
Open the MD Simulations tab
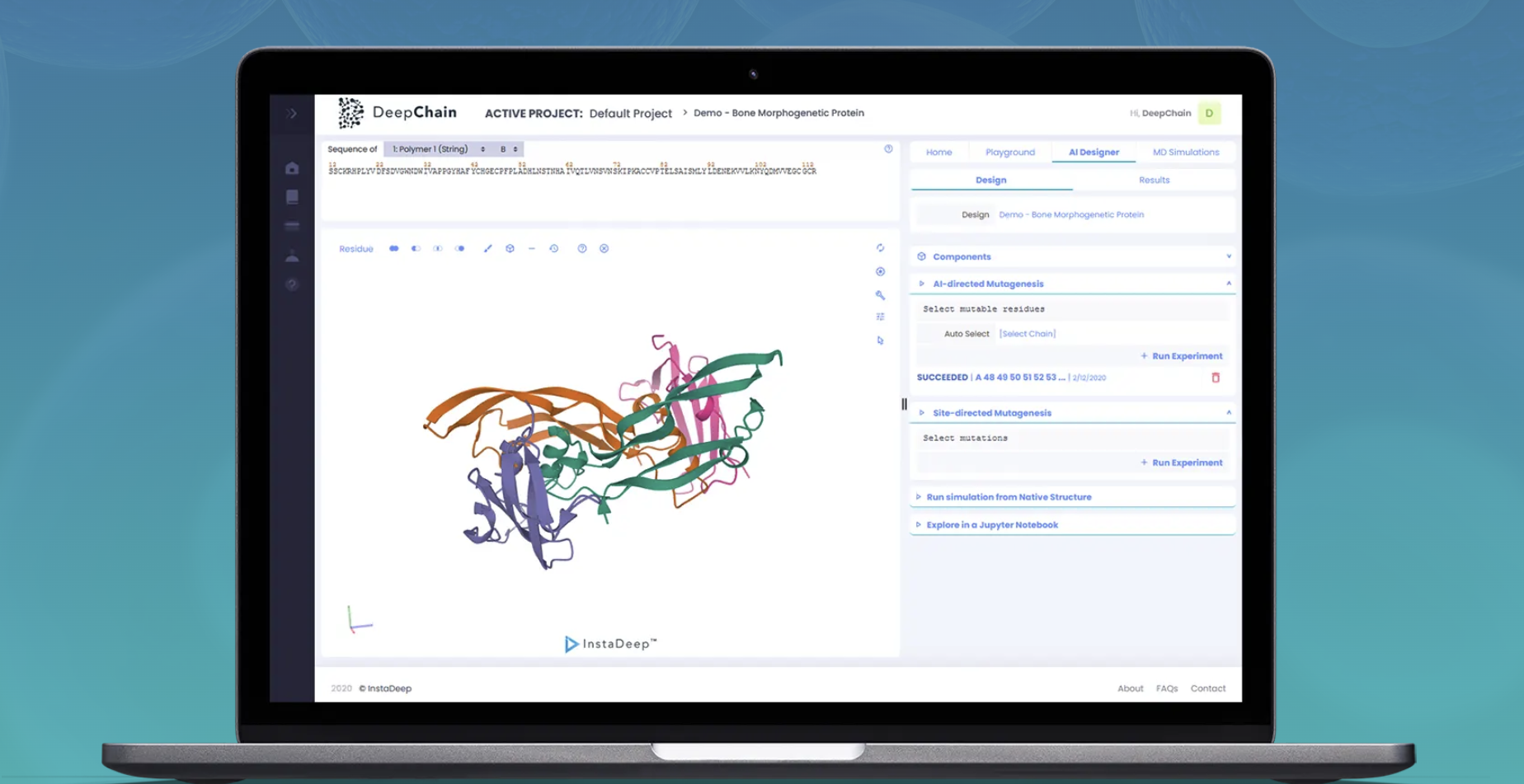coord(1185,153)
